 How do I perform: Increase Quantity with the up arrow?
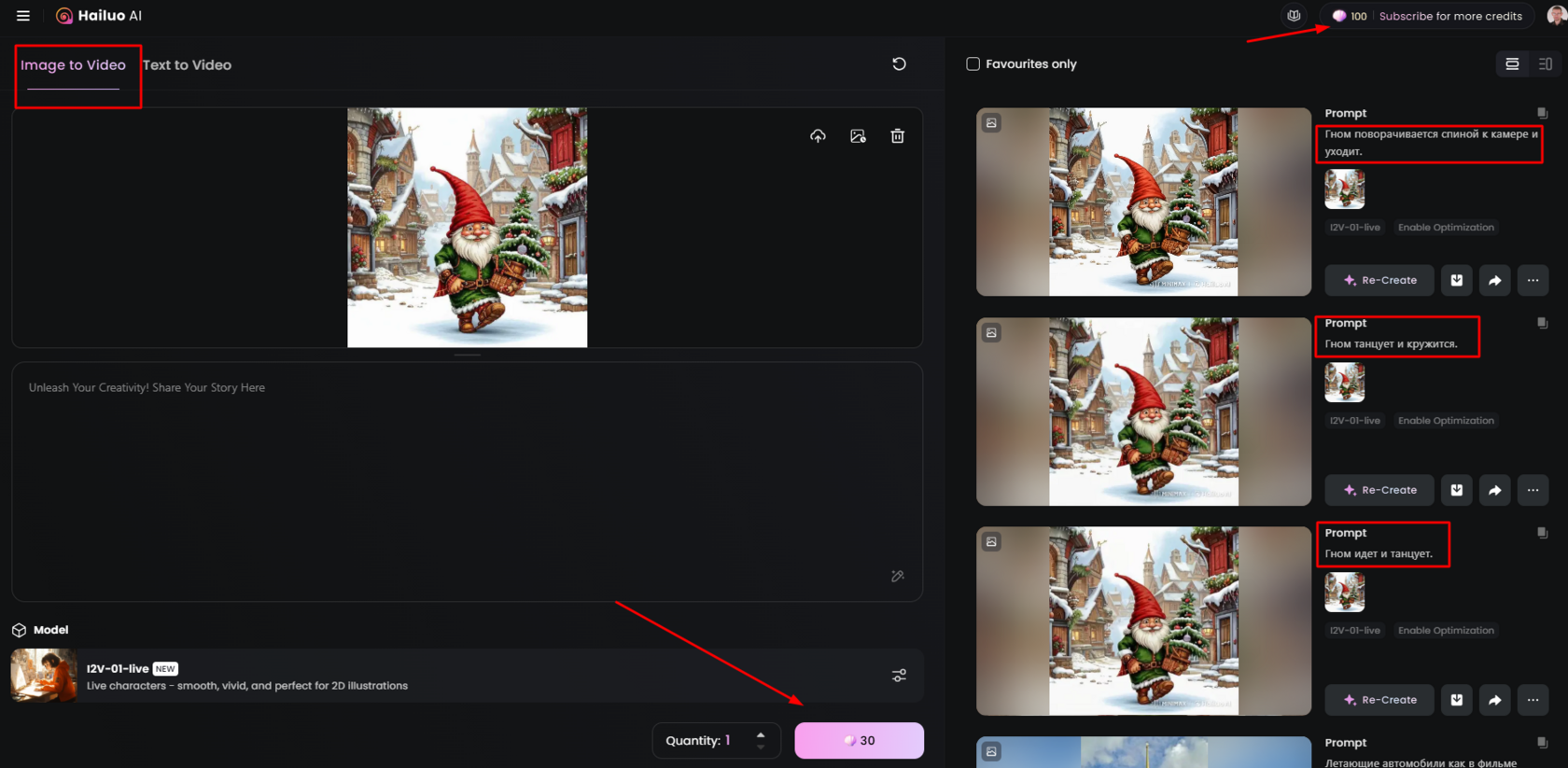(761, 734)
